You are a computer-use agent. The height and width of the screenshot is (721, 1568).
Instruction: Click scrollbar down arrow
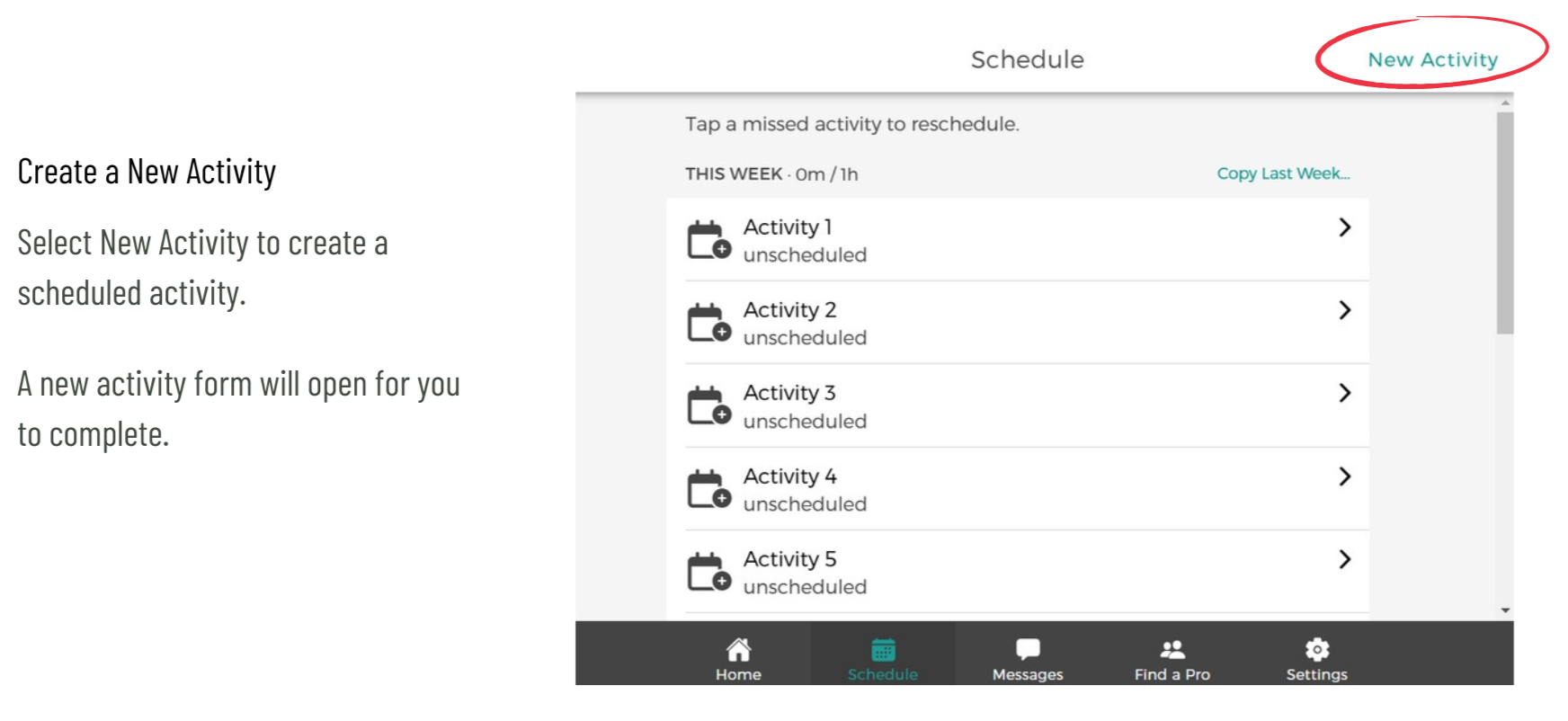pyautogui.click(x=1505, y=610)
